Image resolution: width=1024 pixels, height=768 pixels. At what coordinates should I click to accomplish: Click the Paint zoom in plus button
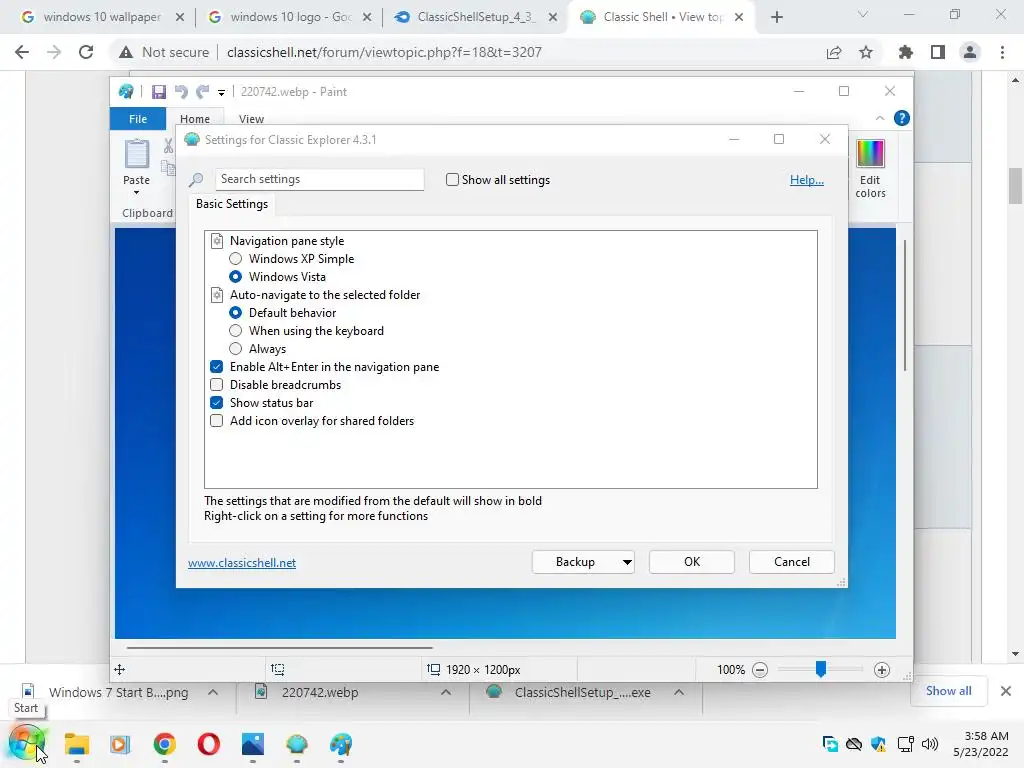882,670
